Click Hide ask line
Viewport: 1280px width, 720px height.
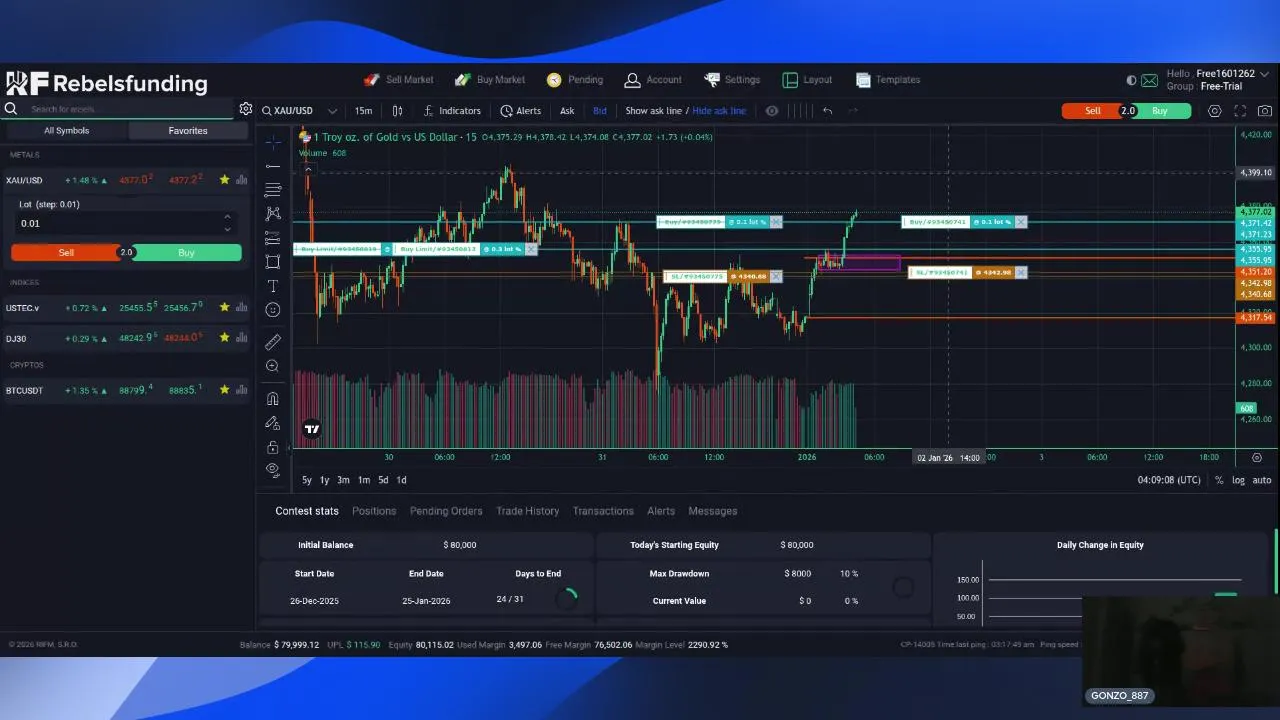pyautogui.click(x=719, y=111)
